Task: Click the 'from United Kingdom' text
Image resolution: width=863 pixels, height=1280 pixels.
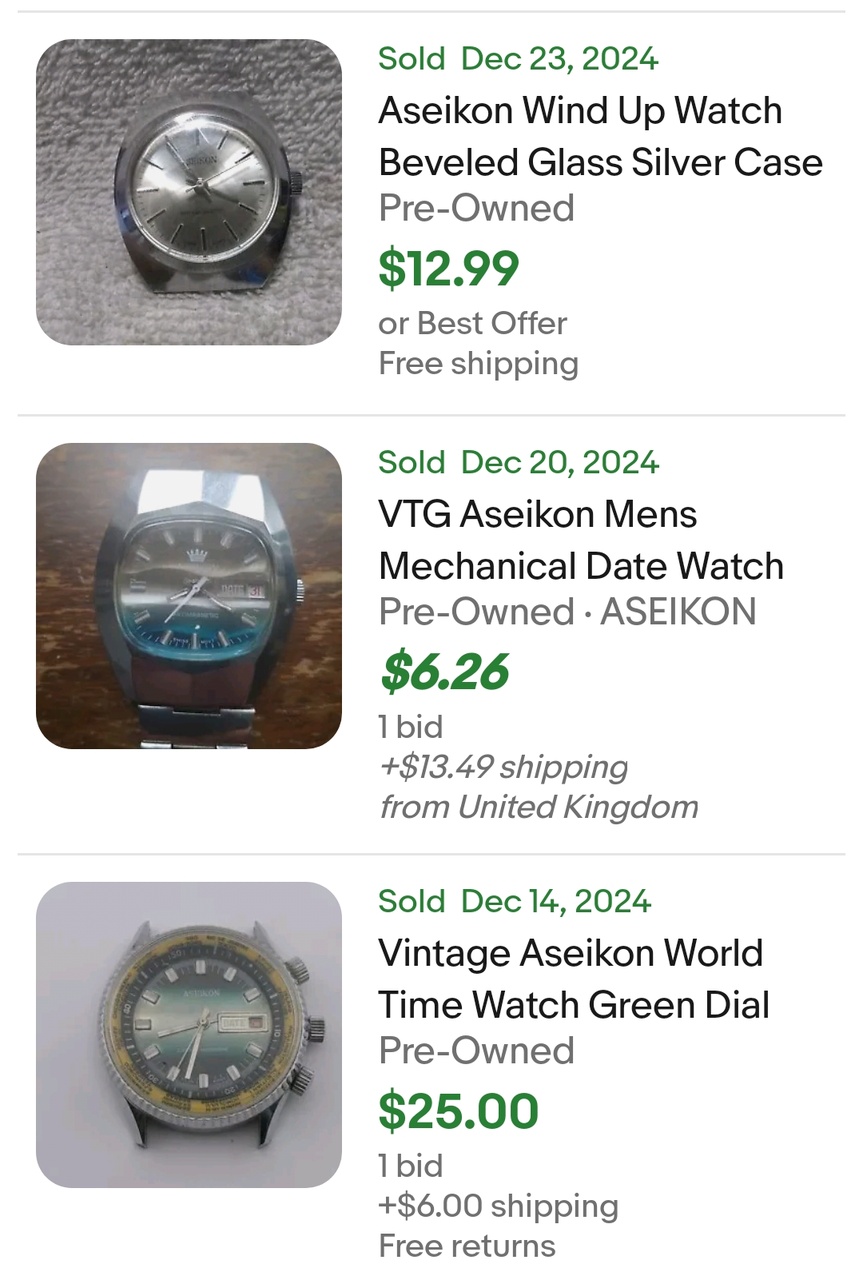Action: pos(538,807)
